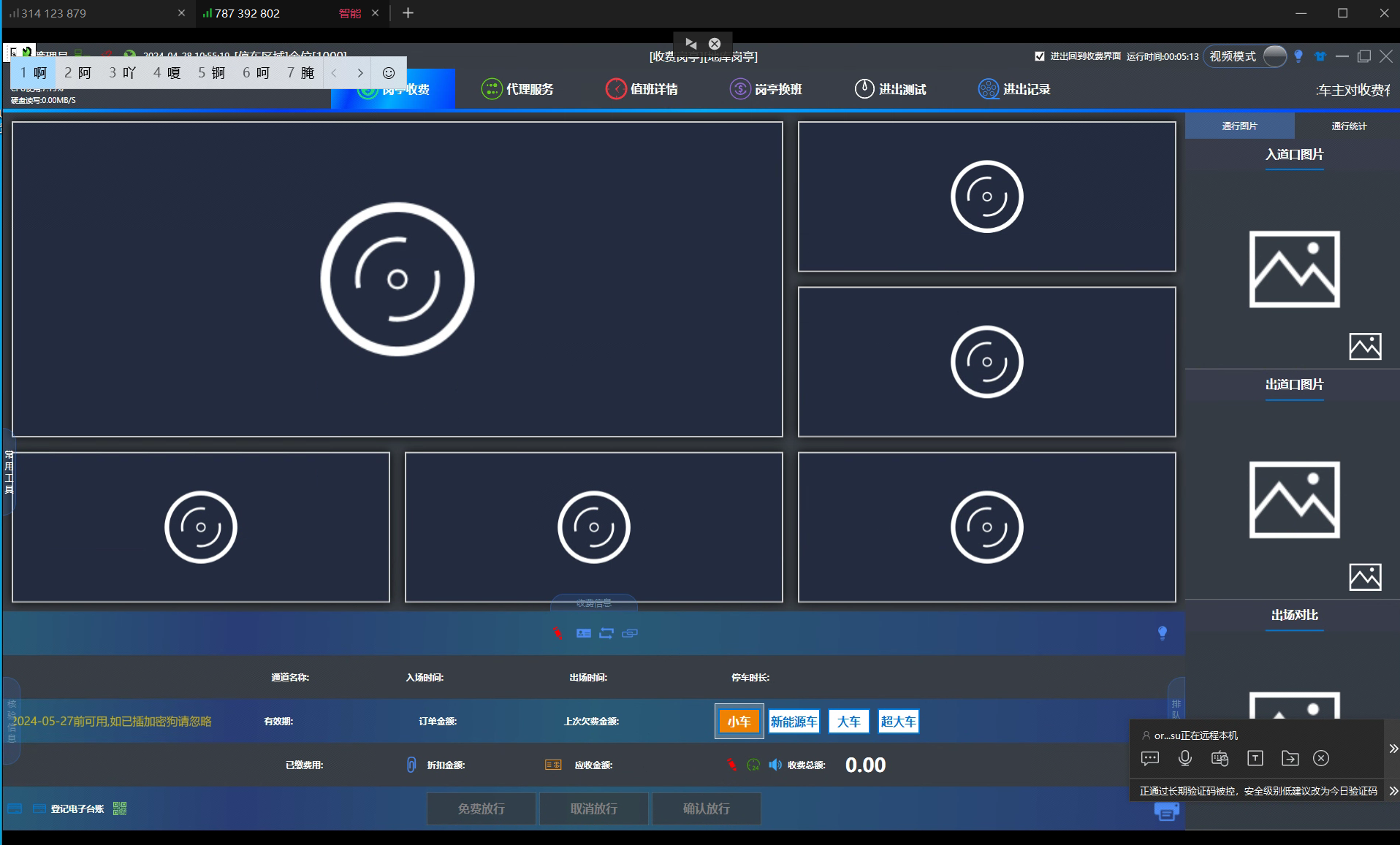The height and width of the screenshot is (845, 1400).
Task: Switch to the 通行图片 tab
Action: (x=1239, y=126)
